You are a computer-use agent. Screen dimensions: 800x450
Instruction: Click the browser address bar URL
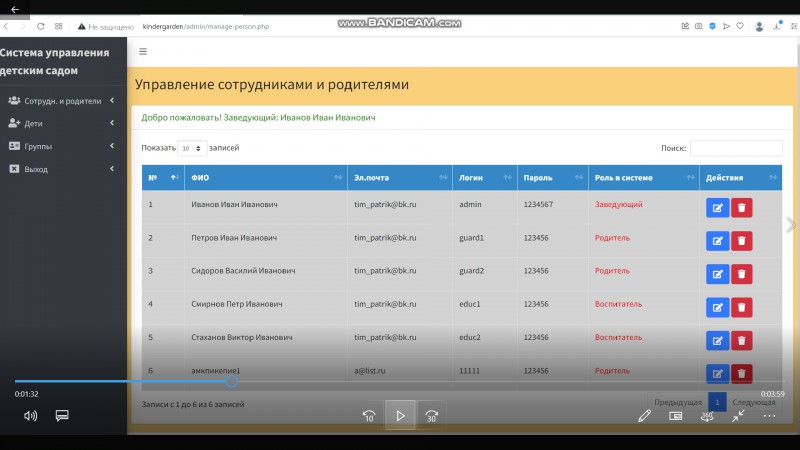coord(206,27)
